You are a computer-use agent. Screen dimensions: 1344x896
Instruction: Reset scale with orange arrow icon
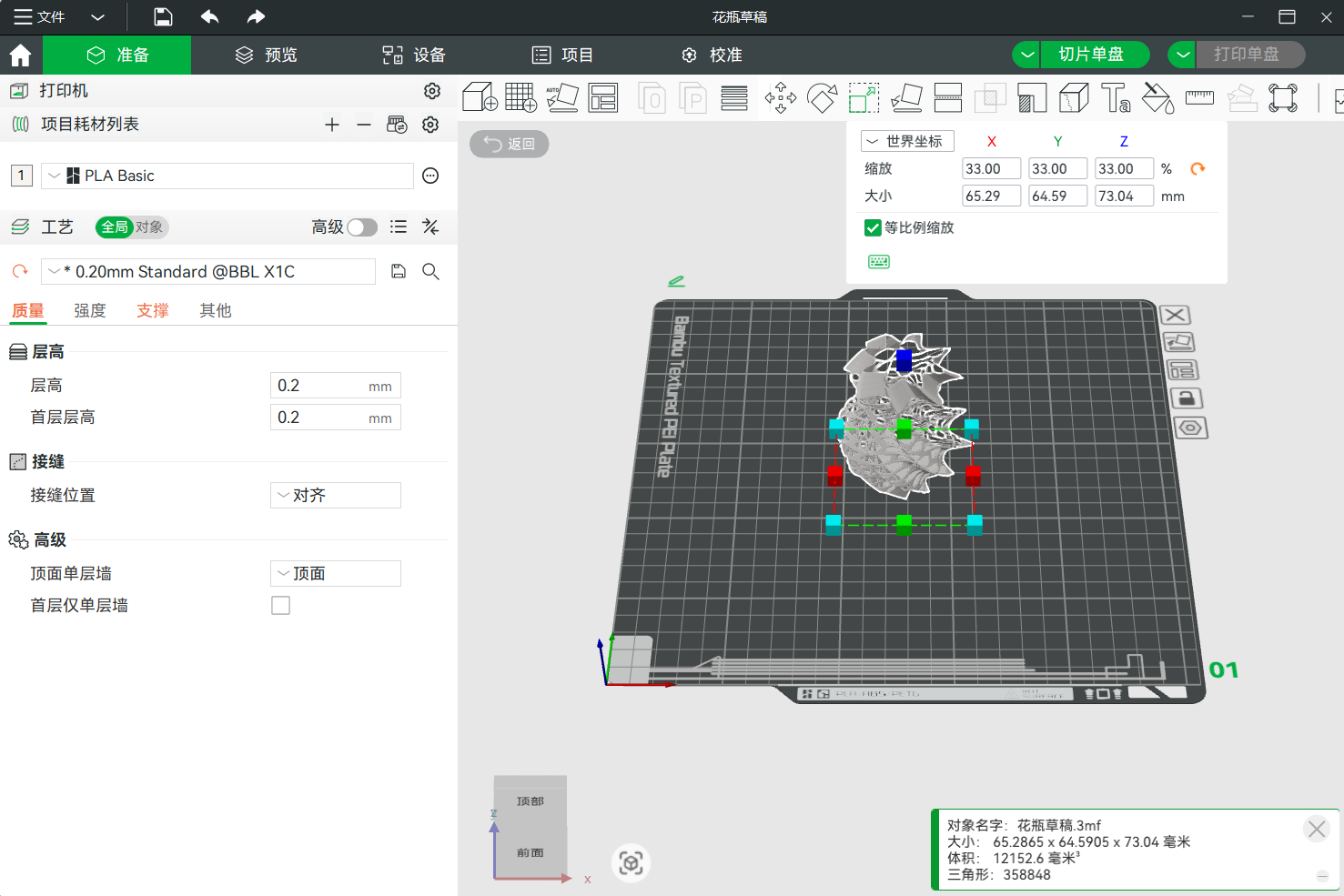[1197, 168]
